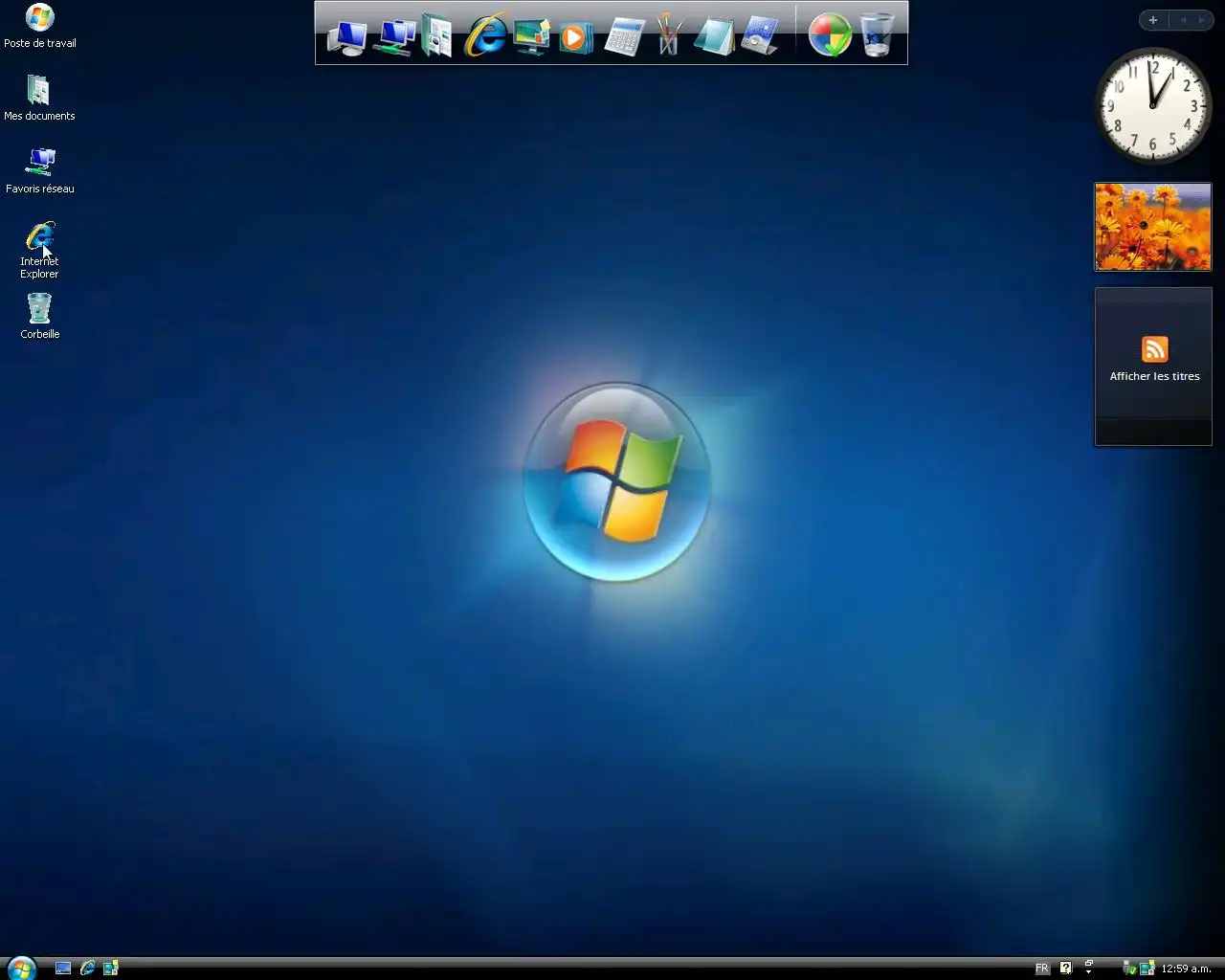This screenshot has width=1225, height=980.
Task: Click the analog clock gadget
Action: [1153, 105]
